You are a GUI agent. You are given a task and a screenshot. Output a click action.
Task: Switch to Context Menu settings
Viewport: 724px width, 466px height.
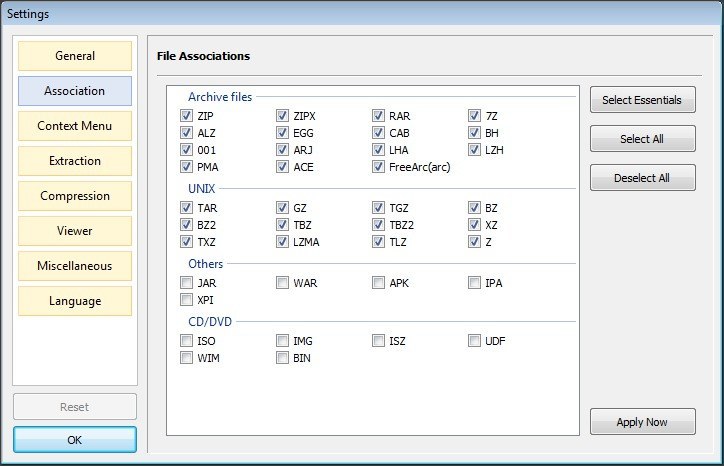pos(75,126)
